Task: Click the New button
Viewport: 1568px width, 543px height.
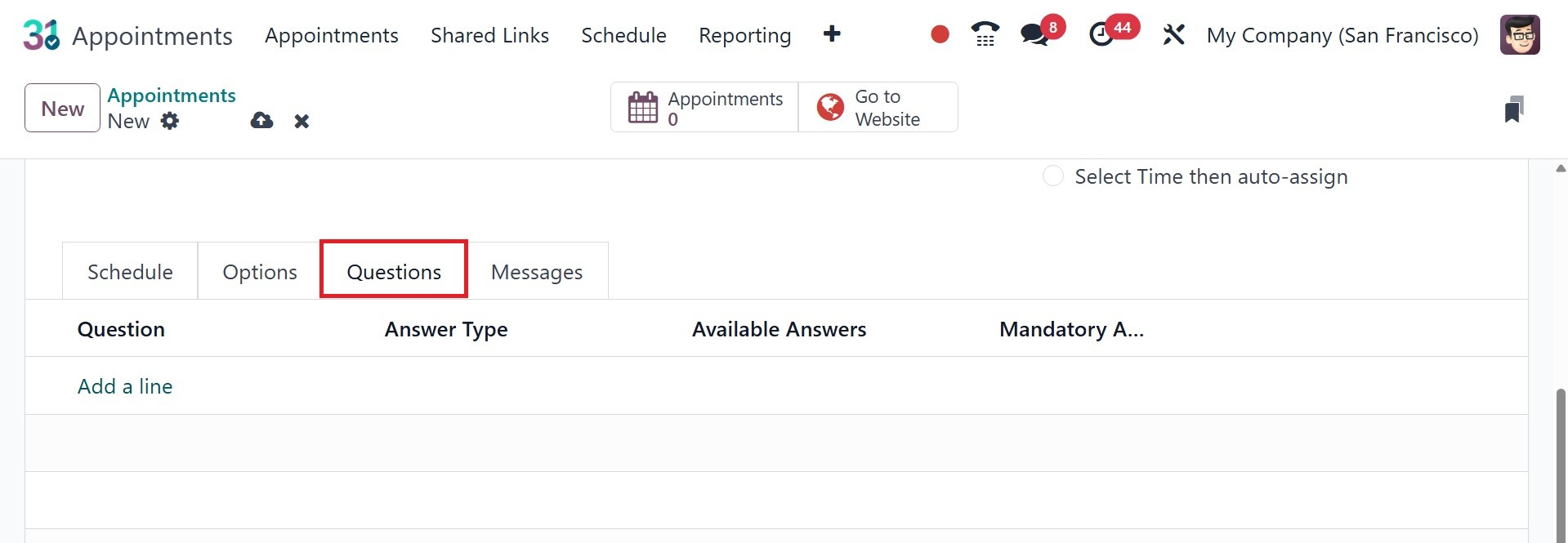Action: [x=62, y=109]
